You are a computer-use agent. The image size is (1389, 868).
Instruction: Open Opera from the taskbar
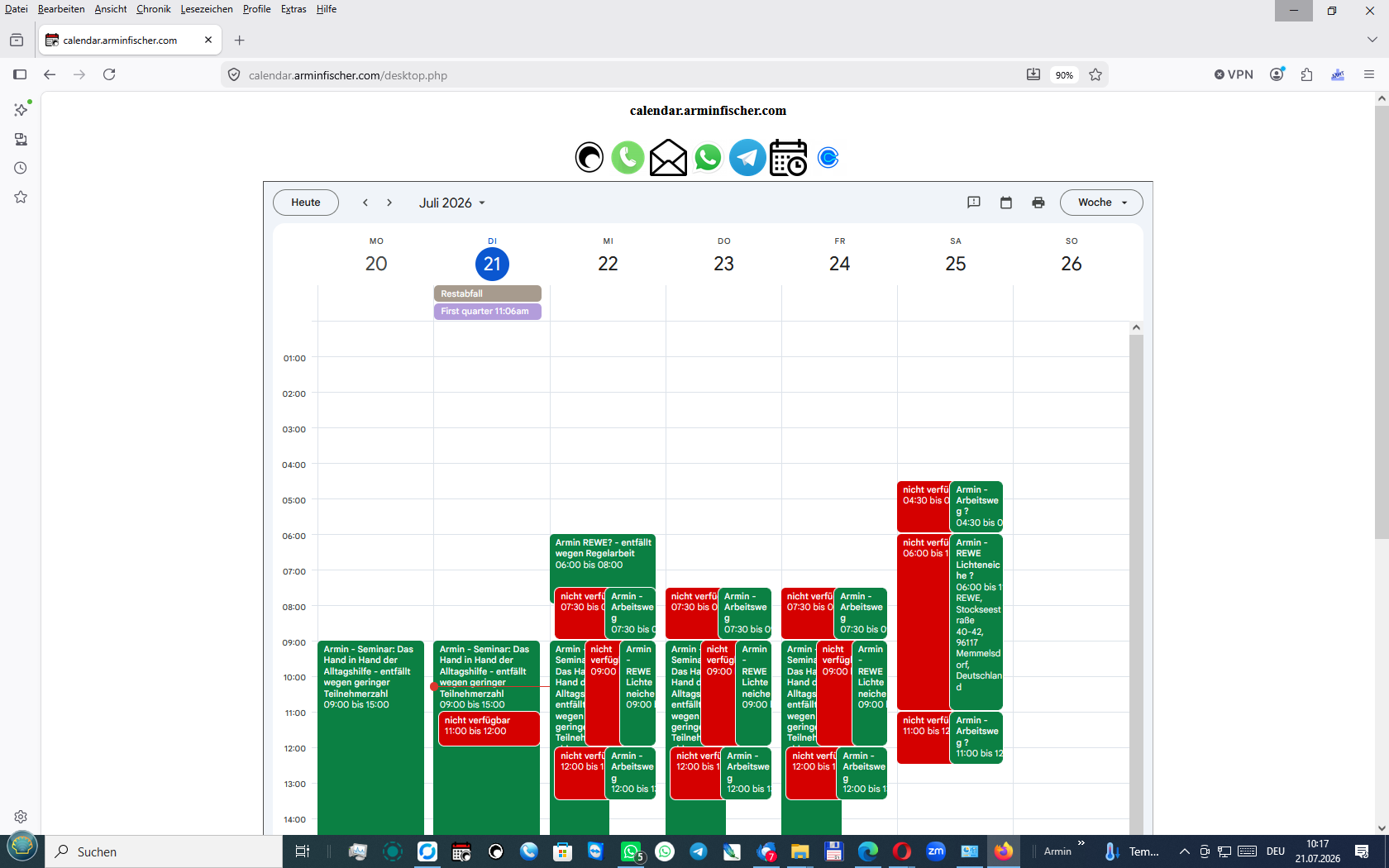[x=902, y=851]
